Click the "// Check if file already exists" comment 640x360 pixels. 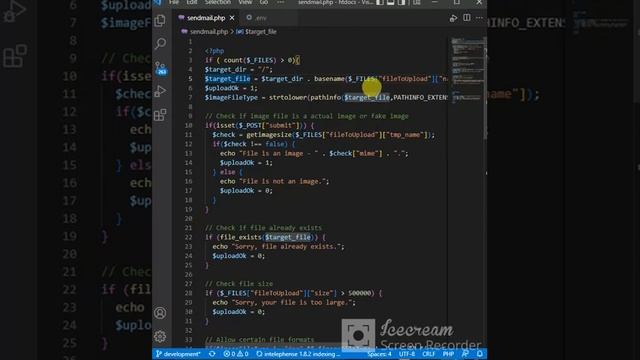pos(263,228)
